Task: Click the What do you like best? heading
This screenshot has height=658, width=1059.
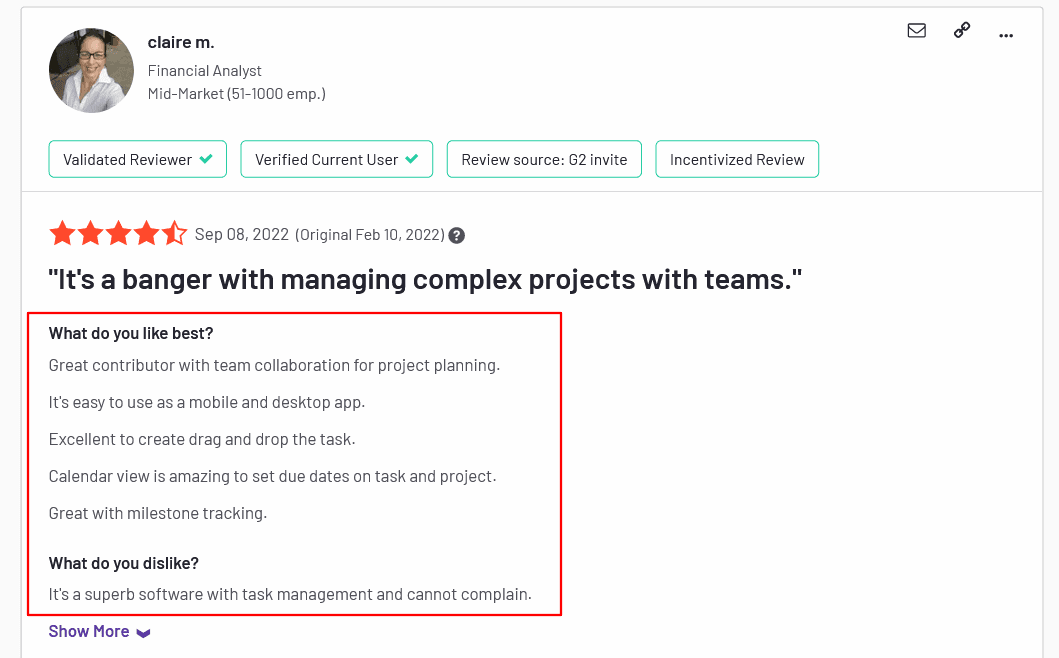Action: point(131,333)
